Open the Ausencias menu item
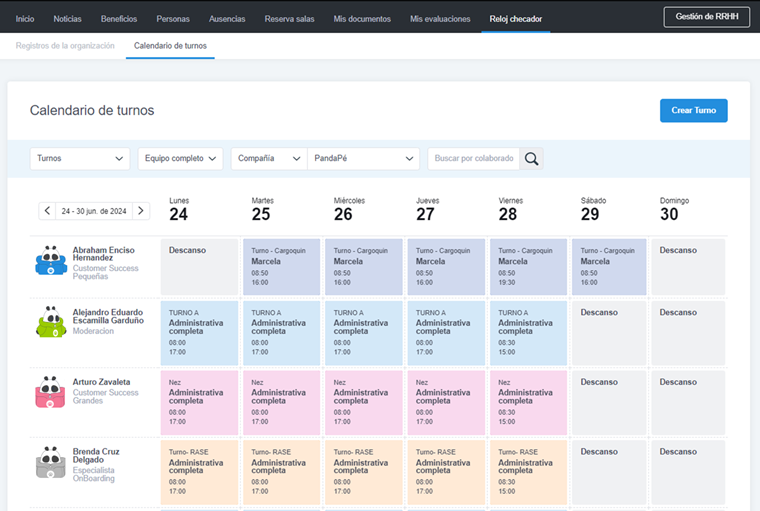Image resolution: width=760 pixels, height=511 pixels. (227, 19)
